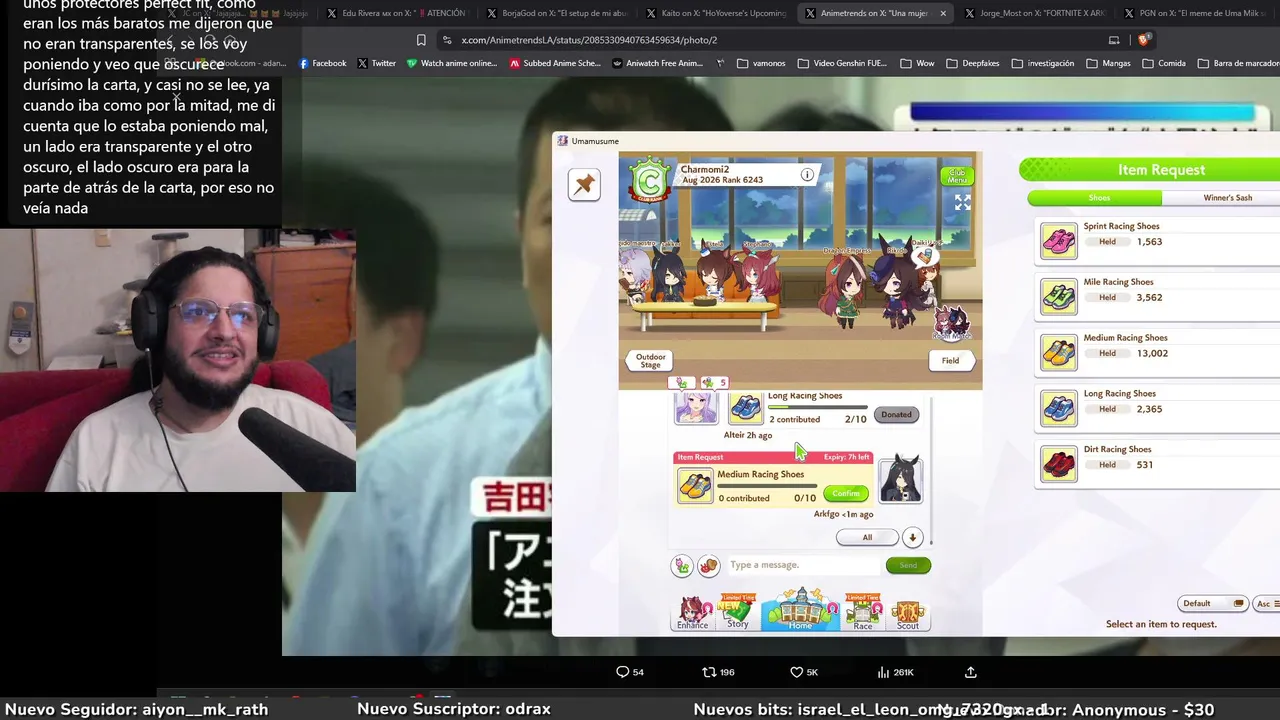Viewport: 1280px width, 720px height.
Task: Open the Enhance menu
Action: [692, 612]
